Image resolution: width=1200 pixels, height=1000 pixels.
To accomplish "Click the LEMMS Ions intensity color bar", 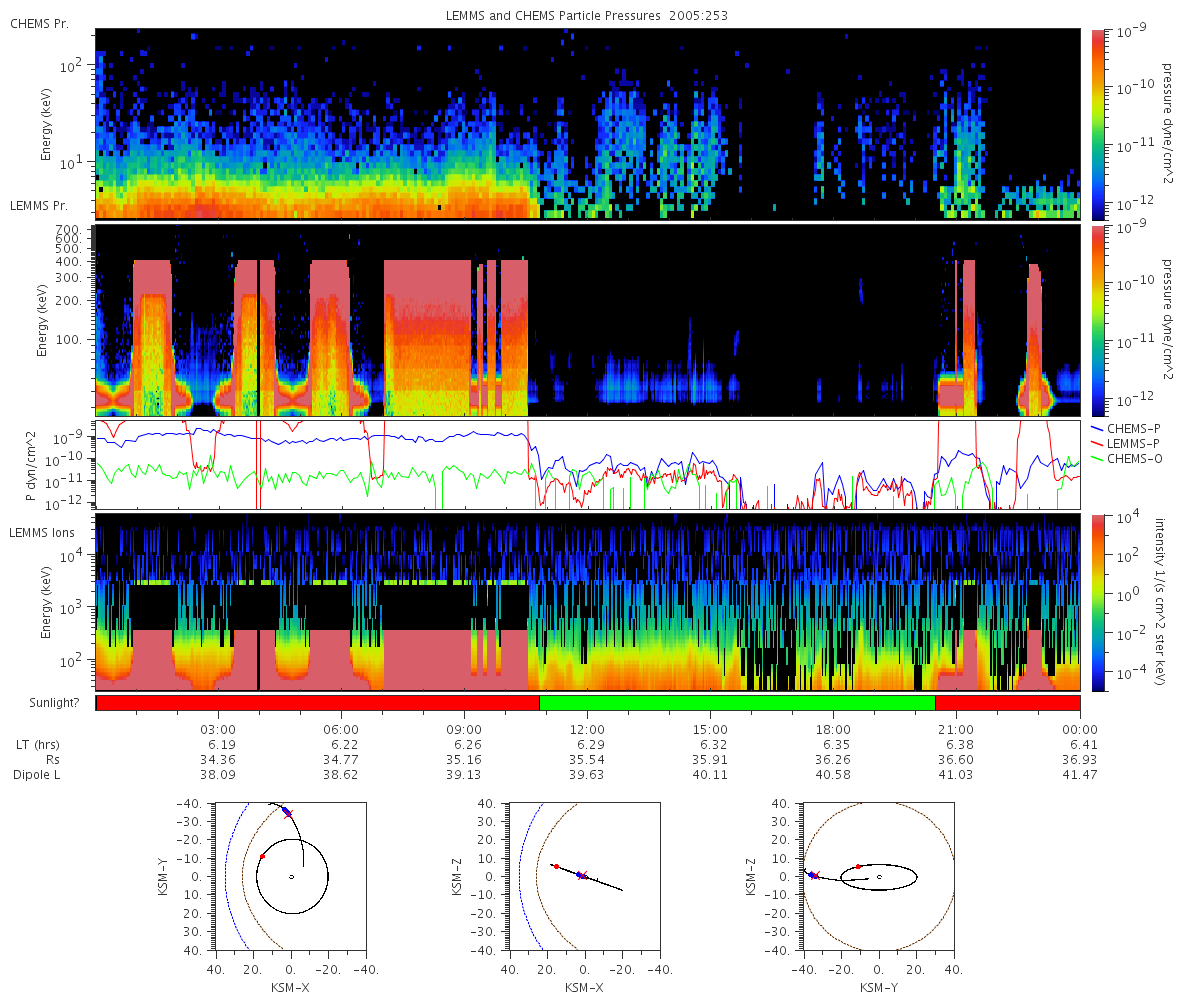I will point(1099,602).
